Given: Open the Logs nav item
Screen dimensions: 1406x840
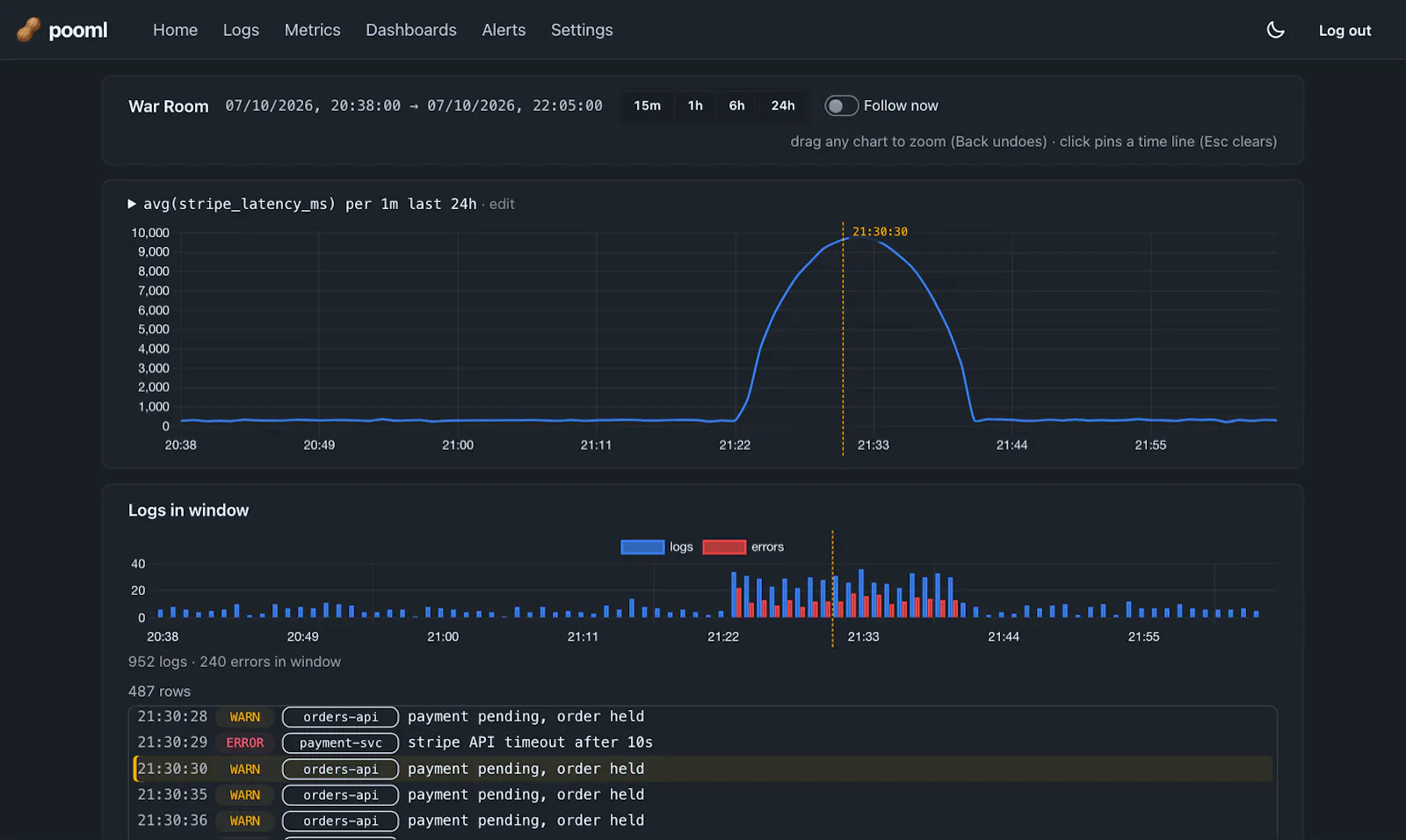Looking at the screenshot, I should coord(241,30).
